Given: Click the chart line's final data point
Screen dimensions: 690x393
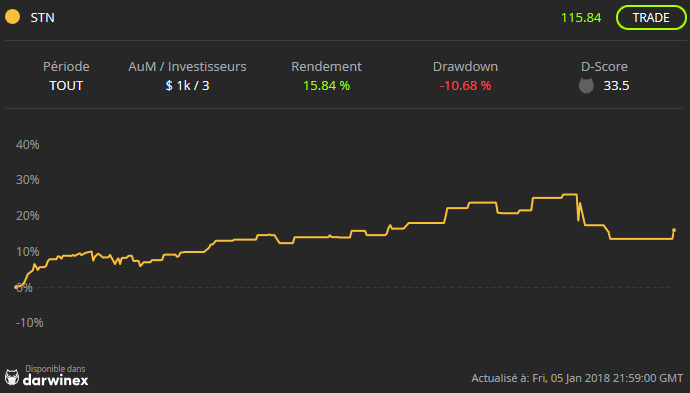Looking at the screenshot, I should pos(674,230).
